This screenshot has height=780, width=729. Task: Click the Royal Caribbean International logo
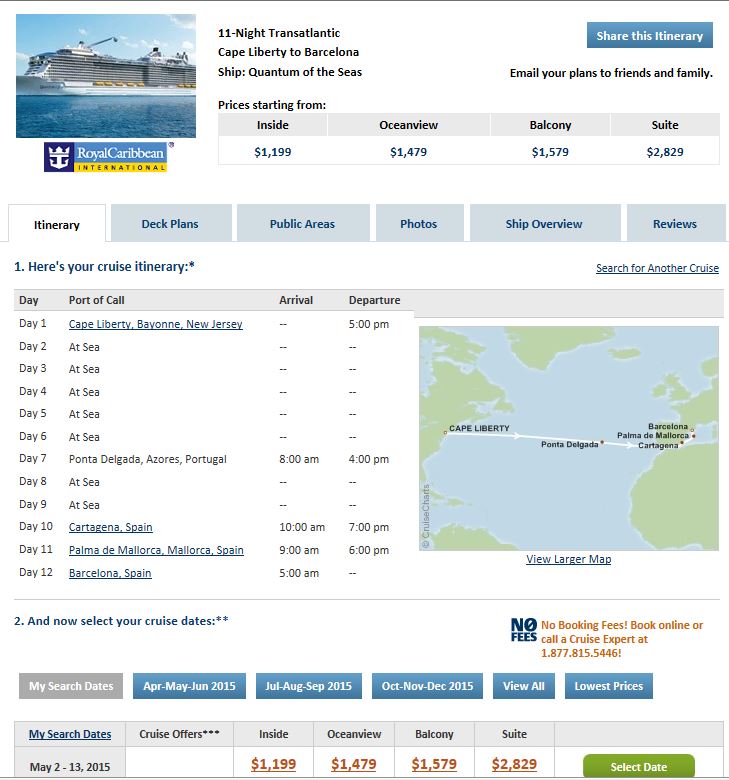106,157
